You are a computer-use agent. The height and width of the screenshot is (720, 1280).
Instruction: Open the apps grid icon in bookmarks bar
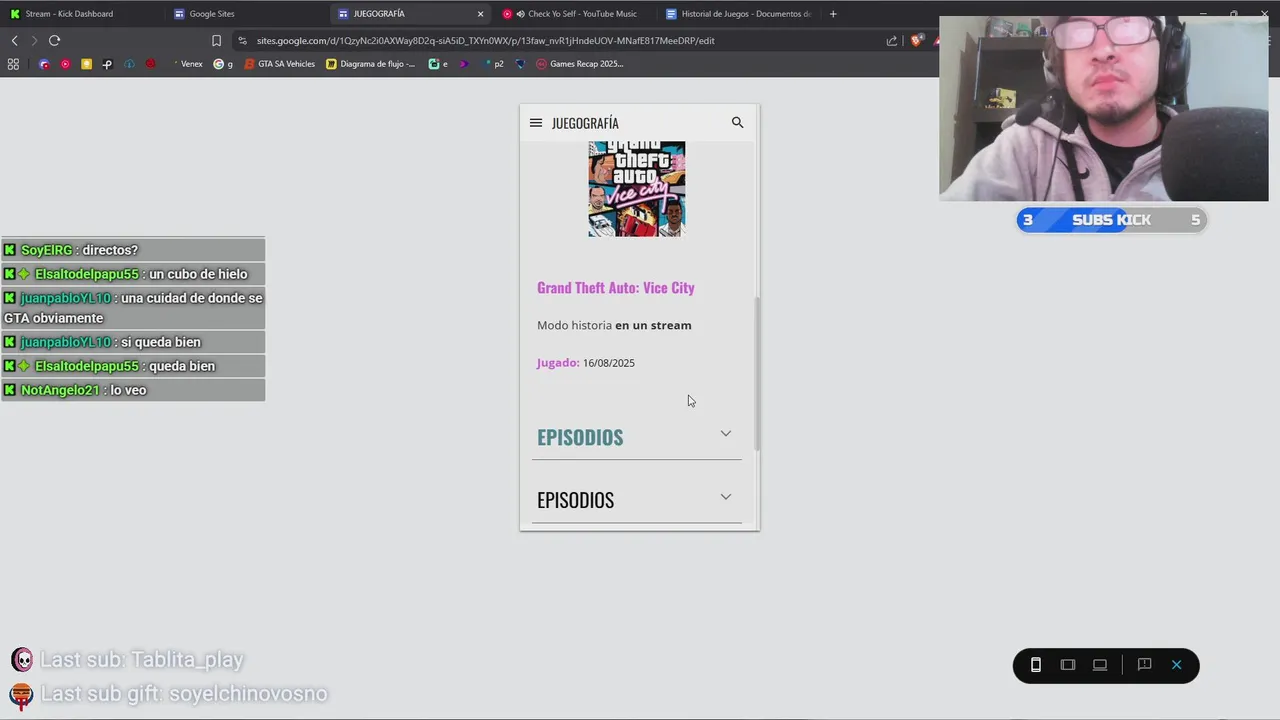[x=13, y=64]
